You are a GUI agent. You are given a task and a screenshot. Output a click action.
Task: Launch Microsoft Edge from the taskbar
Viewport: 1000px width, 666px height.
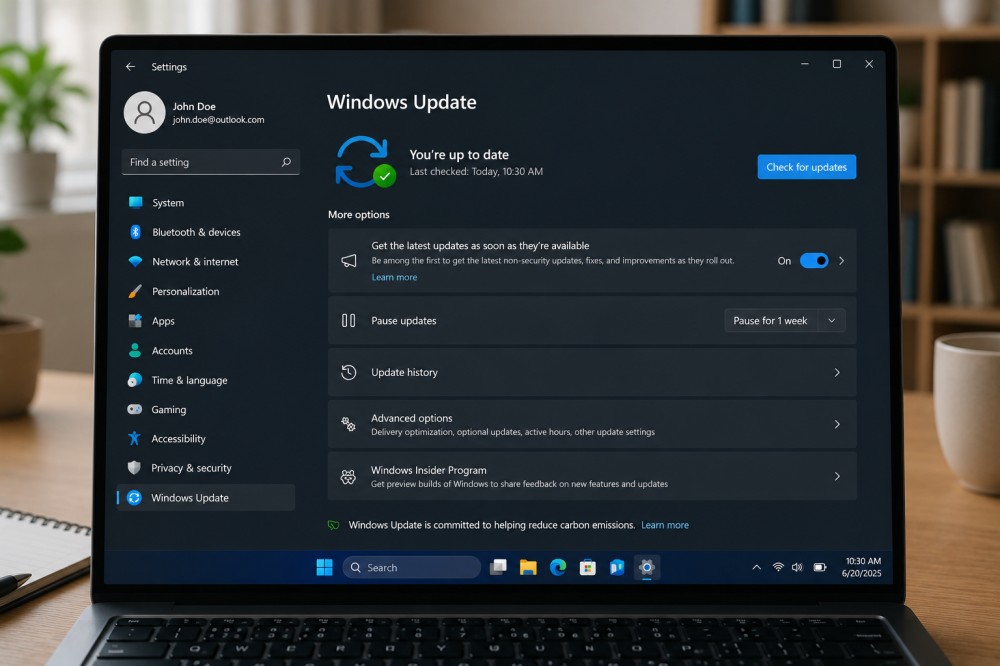(558, 567)
